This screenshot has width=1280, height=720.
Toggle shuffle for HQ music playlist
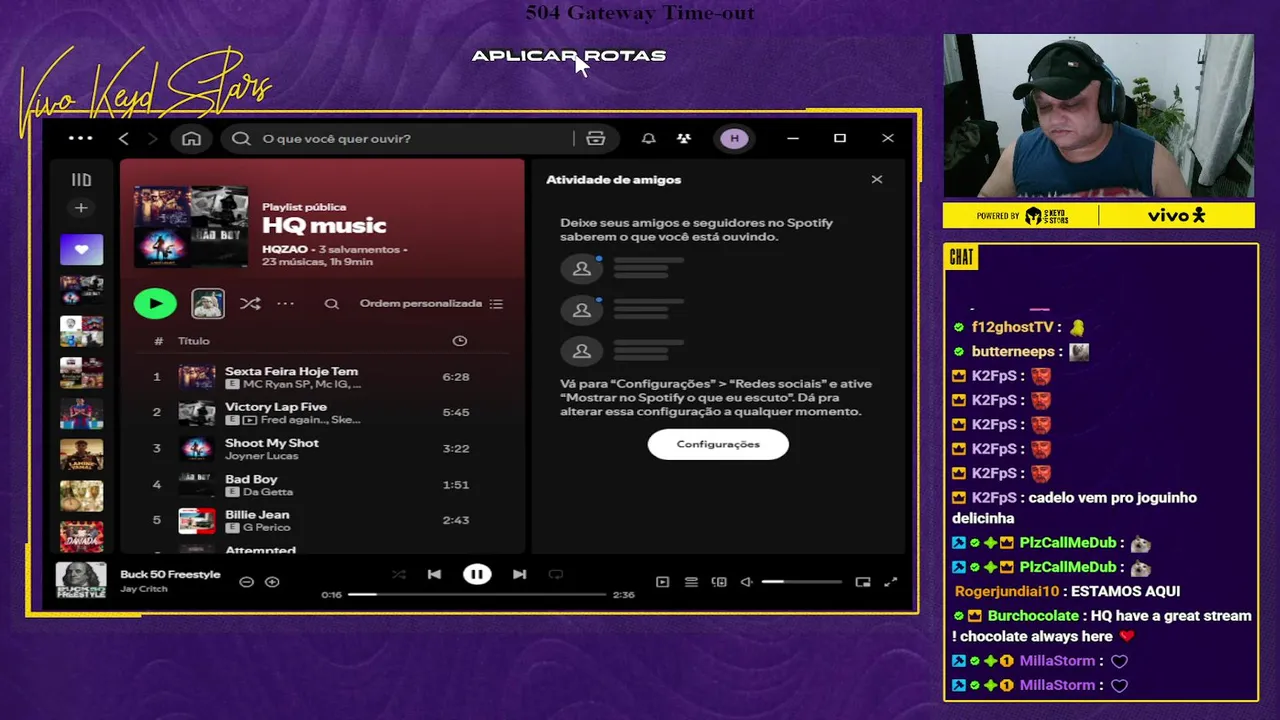click(250, 303)
